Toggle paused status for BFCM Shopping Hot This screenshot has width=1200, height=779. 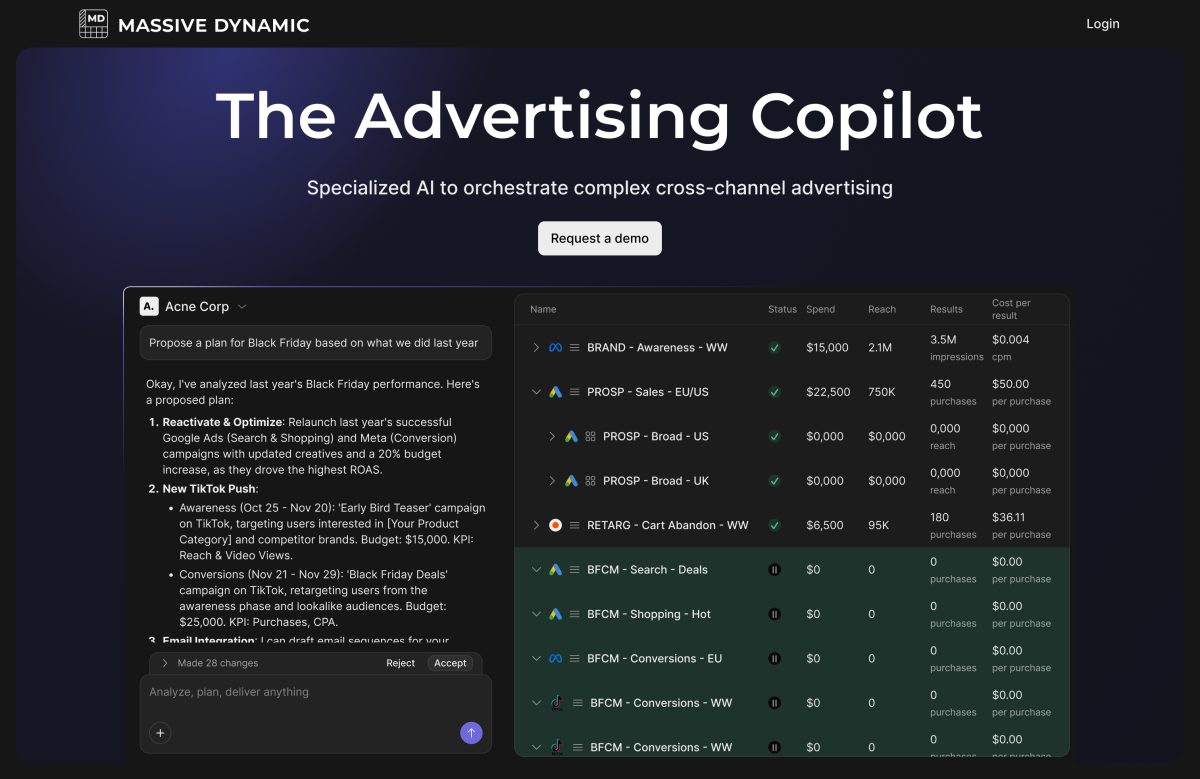click(774, 614)
